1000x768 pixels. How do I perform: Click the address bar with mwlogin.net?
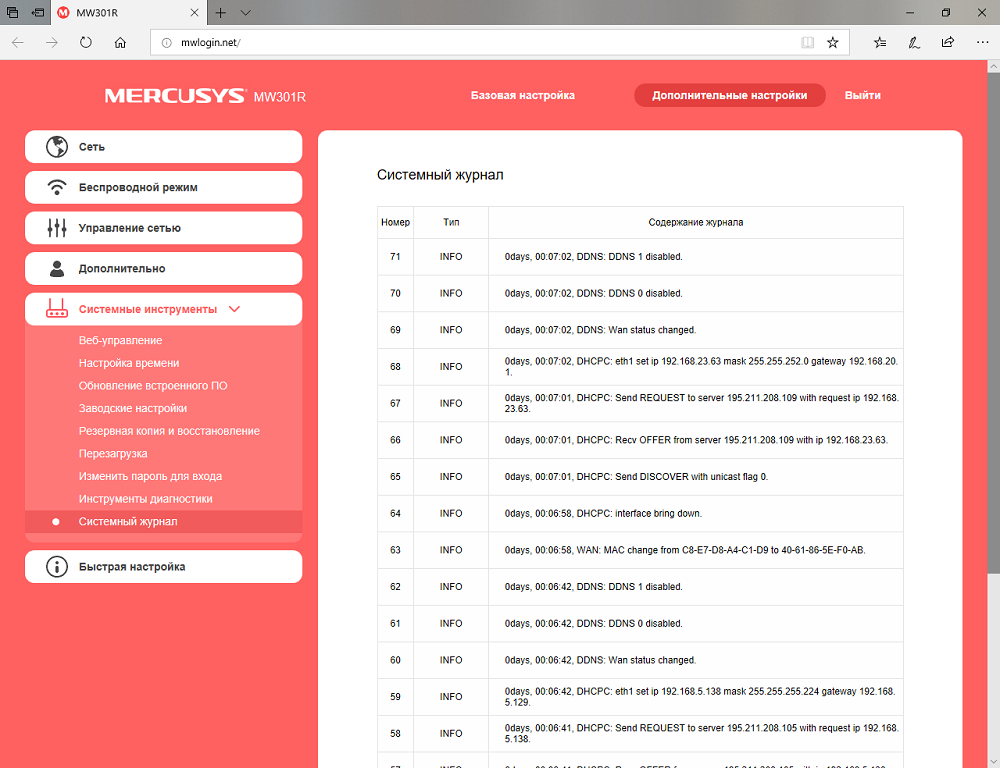point(499,43)
